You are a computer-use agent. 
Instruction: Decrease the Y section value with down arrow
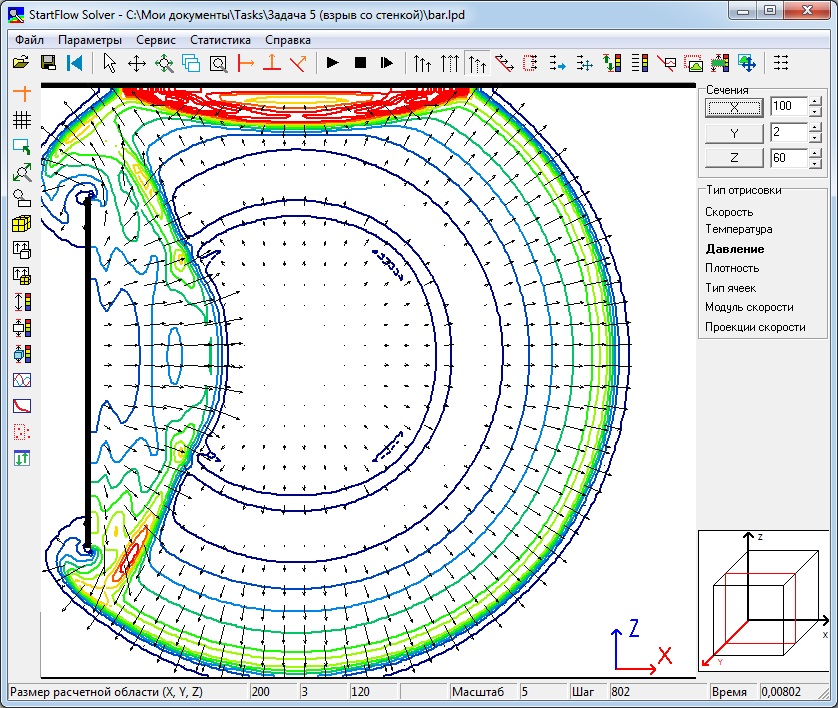point(814,137)
